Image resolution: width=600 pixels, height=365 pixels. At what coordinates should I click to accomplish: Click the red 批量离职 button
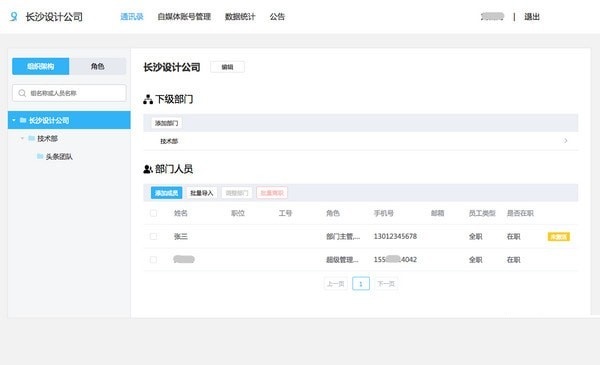[272, 193]
